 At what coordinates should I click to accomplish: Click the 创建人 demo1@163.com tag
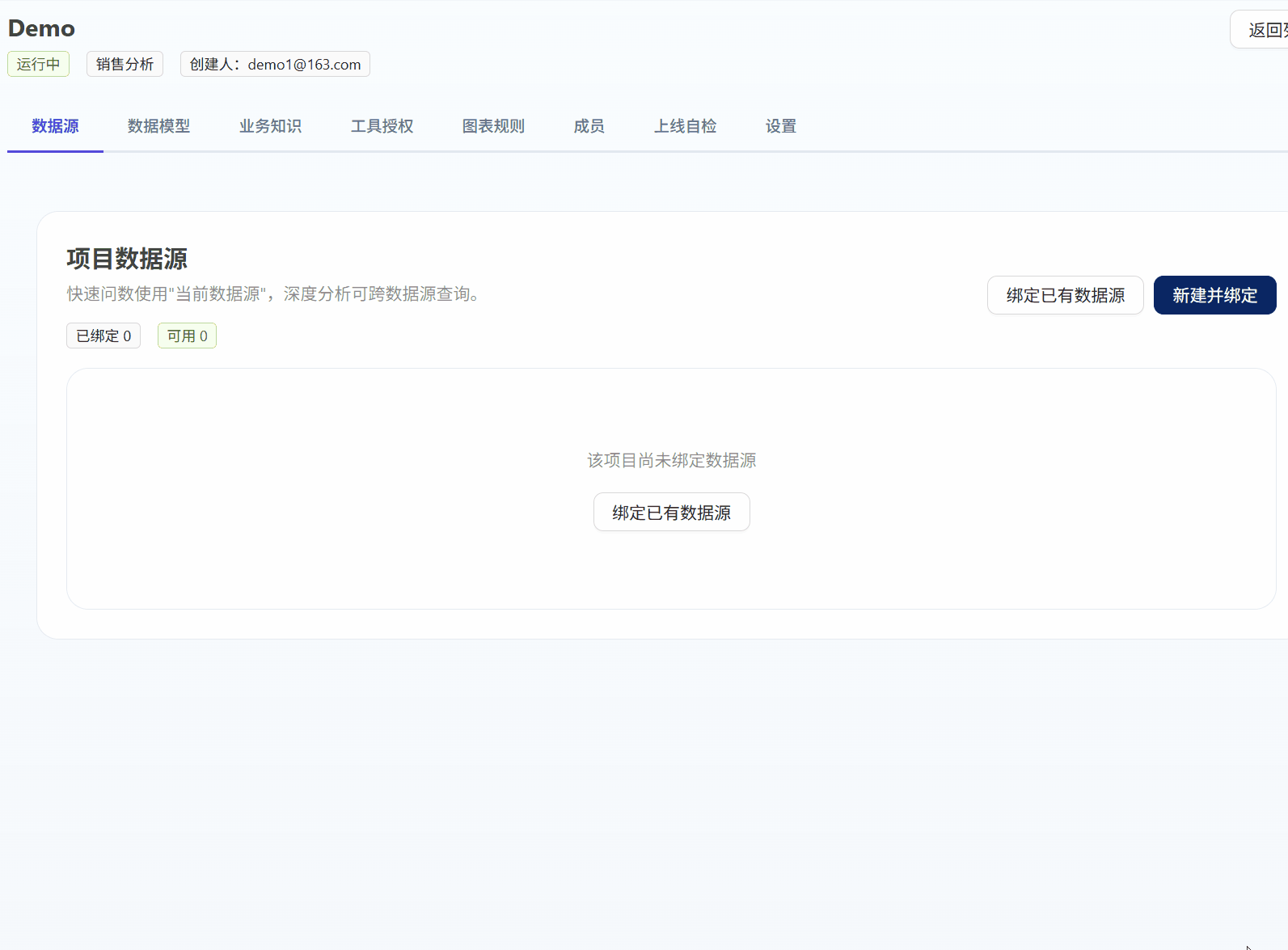pyautogui.click(x=275, y=64)
